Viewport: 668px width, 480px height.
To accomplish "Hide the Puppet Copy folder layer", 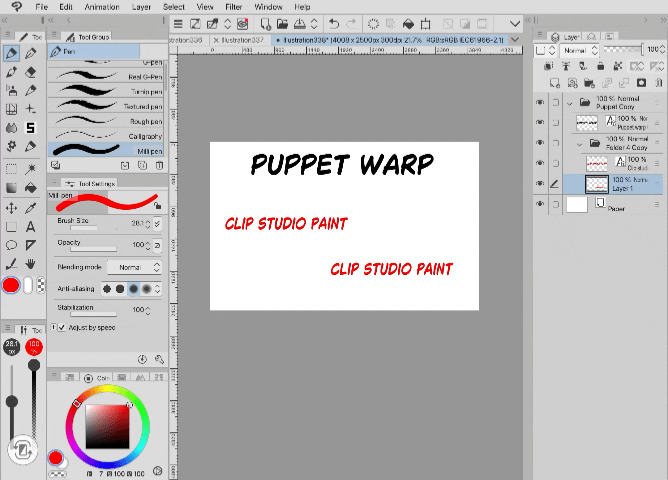I will 540,102.
